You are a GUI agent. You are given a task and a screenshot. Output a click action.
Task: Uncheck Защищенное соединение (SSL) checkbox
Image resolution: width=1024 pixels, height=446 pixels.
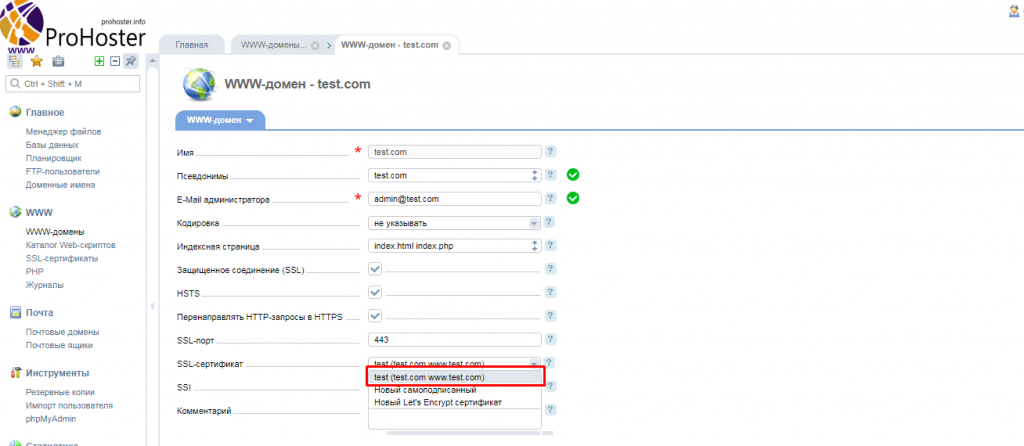[375, 269]
